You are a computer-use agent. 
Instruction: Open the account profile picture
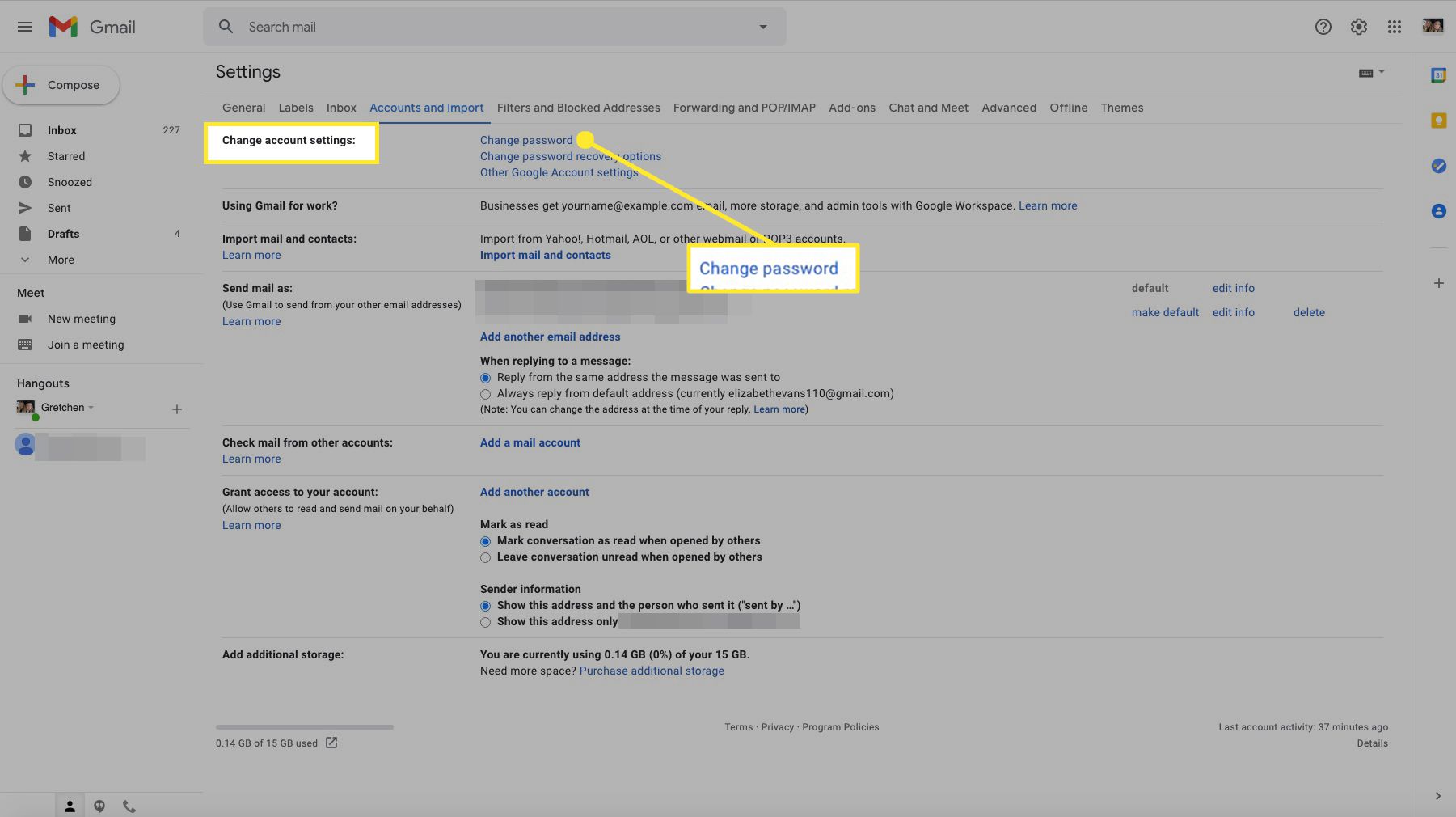1433,26
